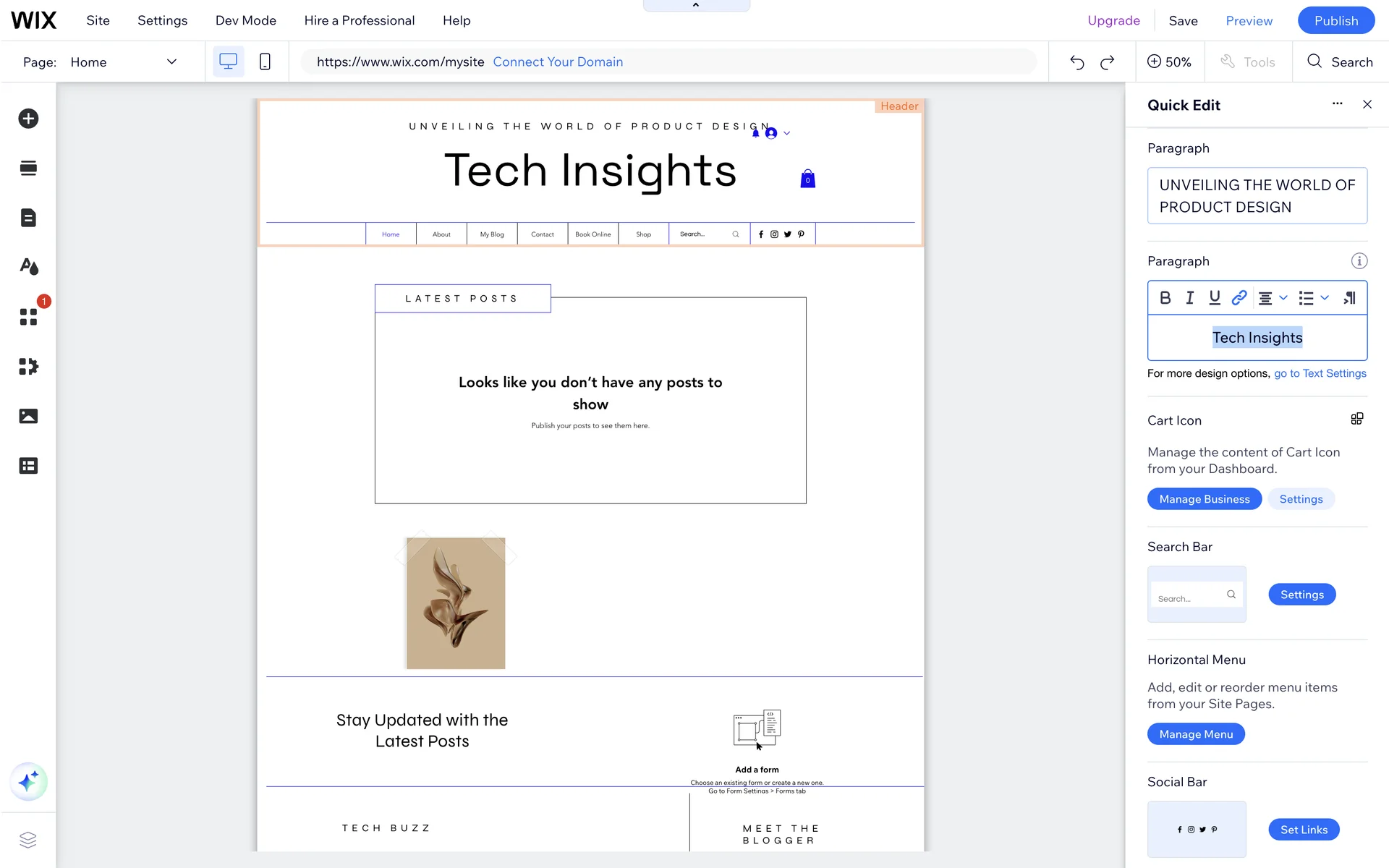Click the first Paragraph text field

point(1257,196)
